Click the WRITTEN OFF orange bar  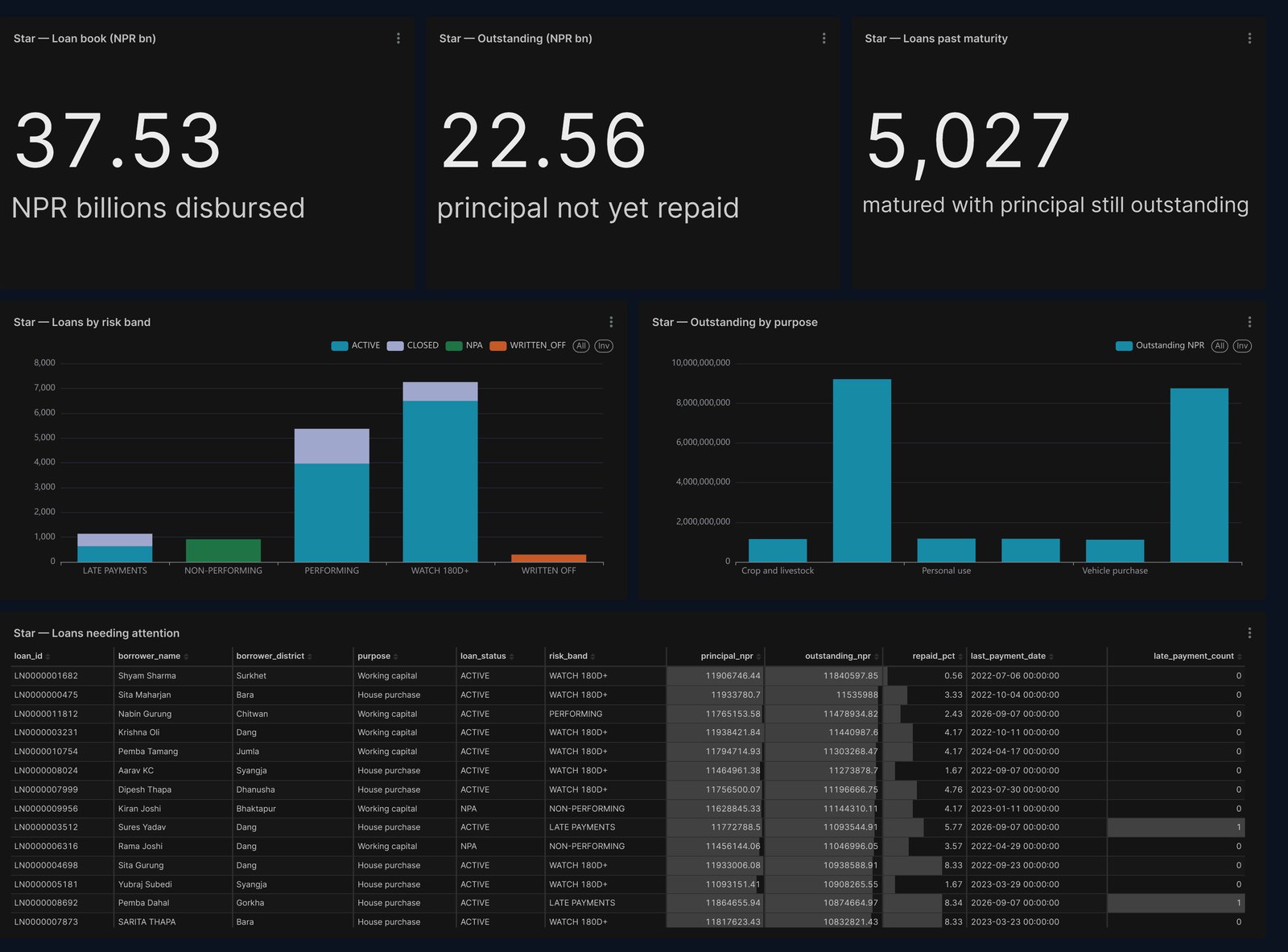click(x=549, y=558)
